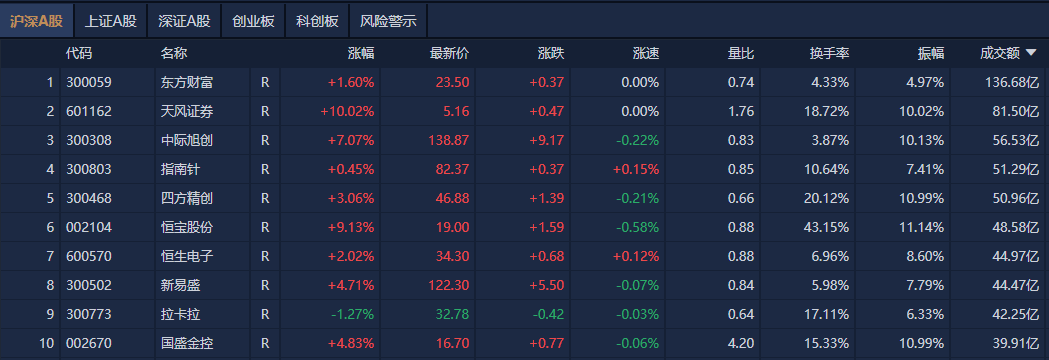Click the R marker for 恒宝股份
This screenshot has height=360, width=1049.
click(x=265, y=228)
